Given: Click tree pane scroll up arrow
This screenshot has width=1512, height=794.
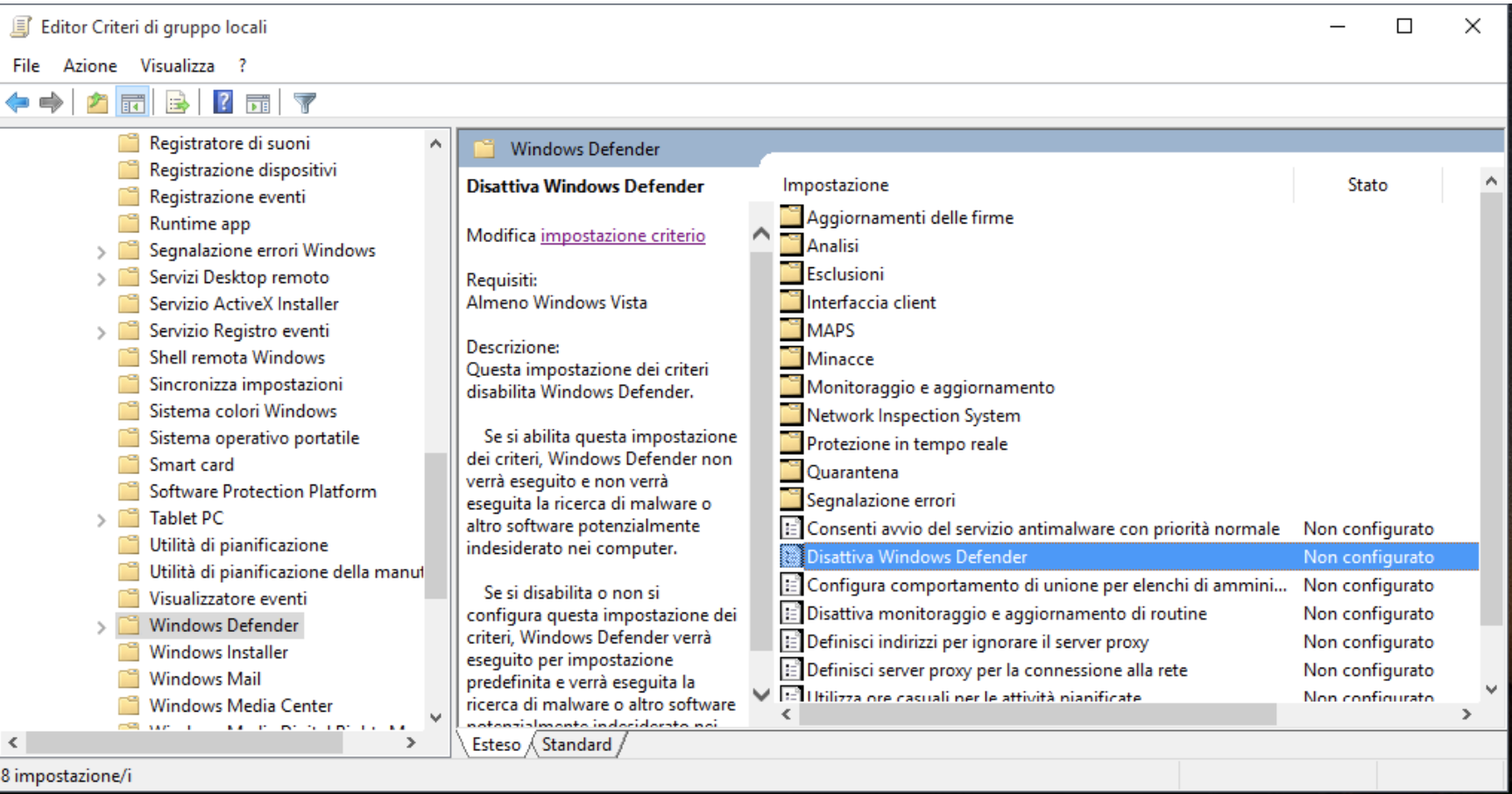Looking at the screenshot, I should (x=435, y=143).
